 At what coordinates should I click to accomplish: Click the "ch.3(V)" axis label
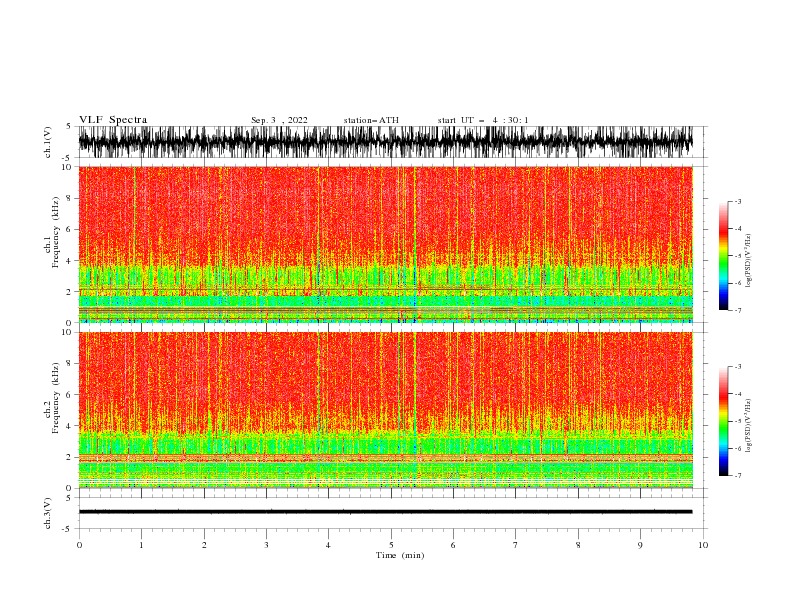tap(48, 514)
